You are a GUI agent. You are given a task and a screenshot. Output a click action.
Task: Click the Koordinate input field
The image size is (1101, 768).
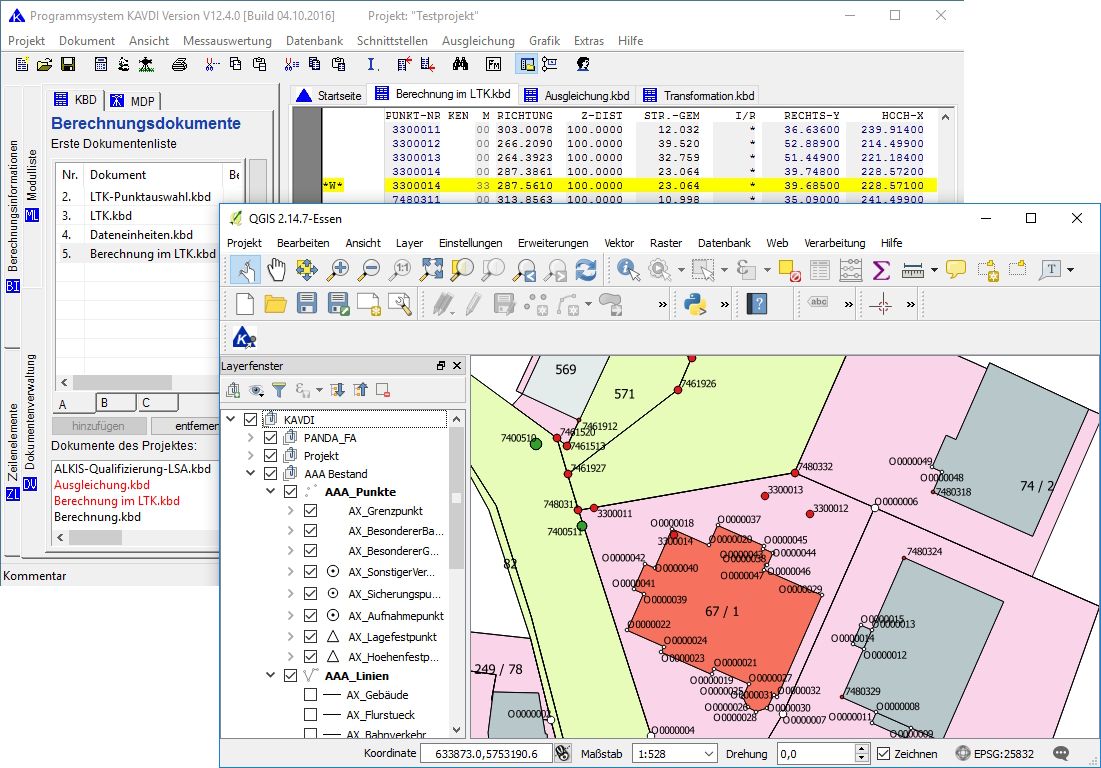pyautogui.click(x=485, y=754)
